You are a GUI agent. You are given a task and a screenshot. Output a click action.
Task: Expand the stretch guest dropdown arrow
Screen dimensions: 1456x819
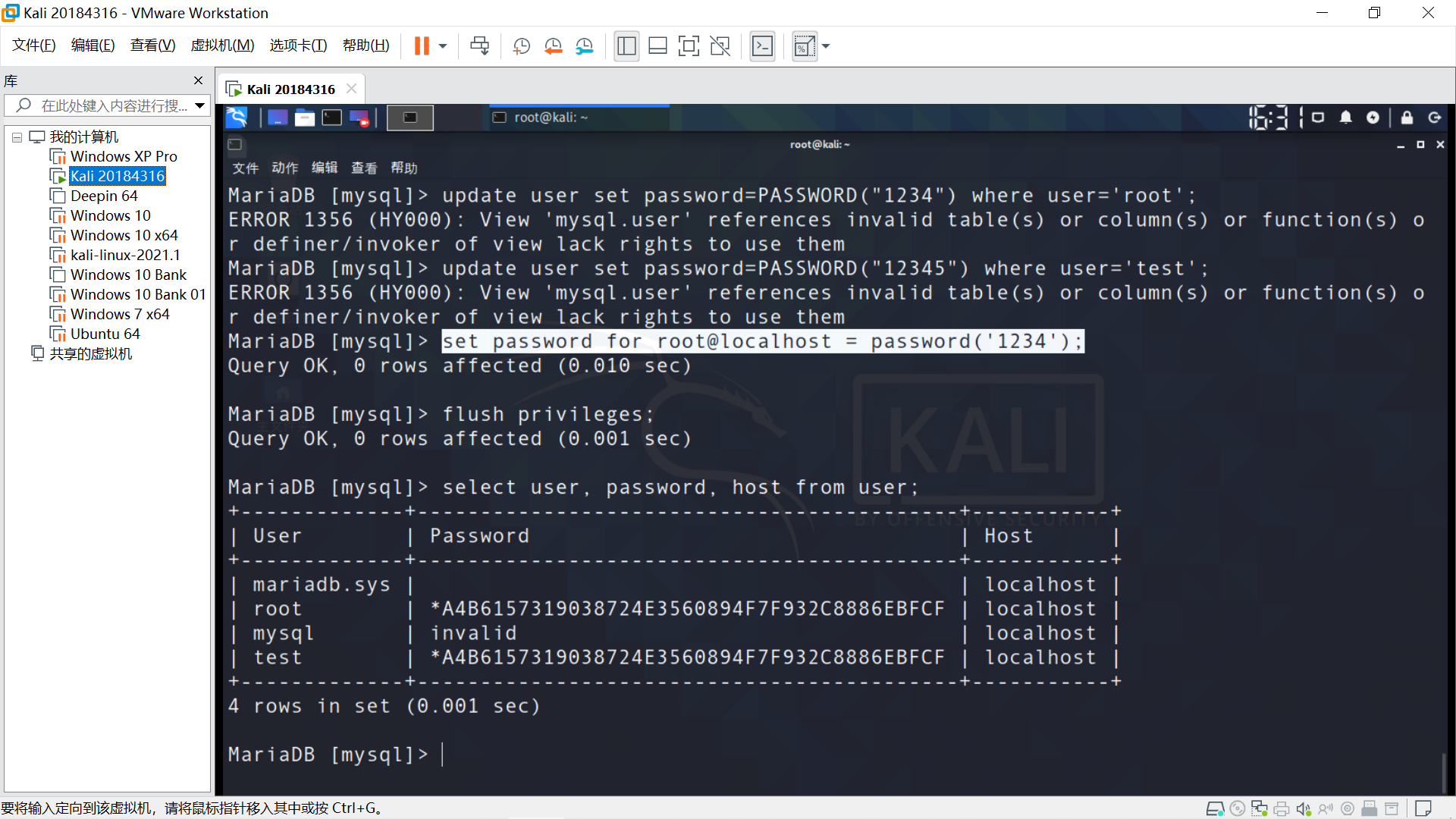pos(827,46)
